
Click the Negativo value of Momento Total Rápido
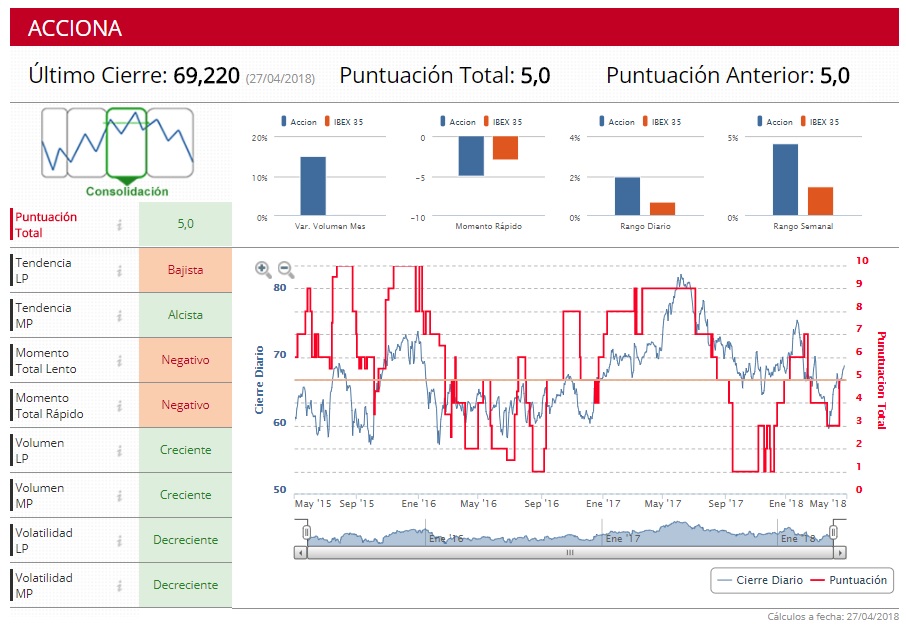coord(185,405)
